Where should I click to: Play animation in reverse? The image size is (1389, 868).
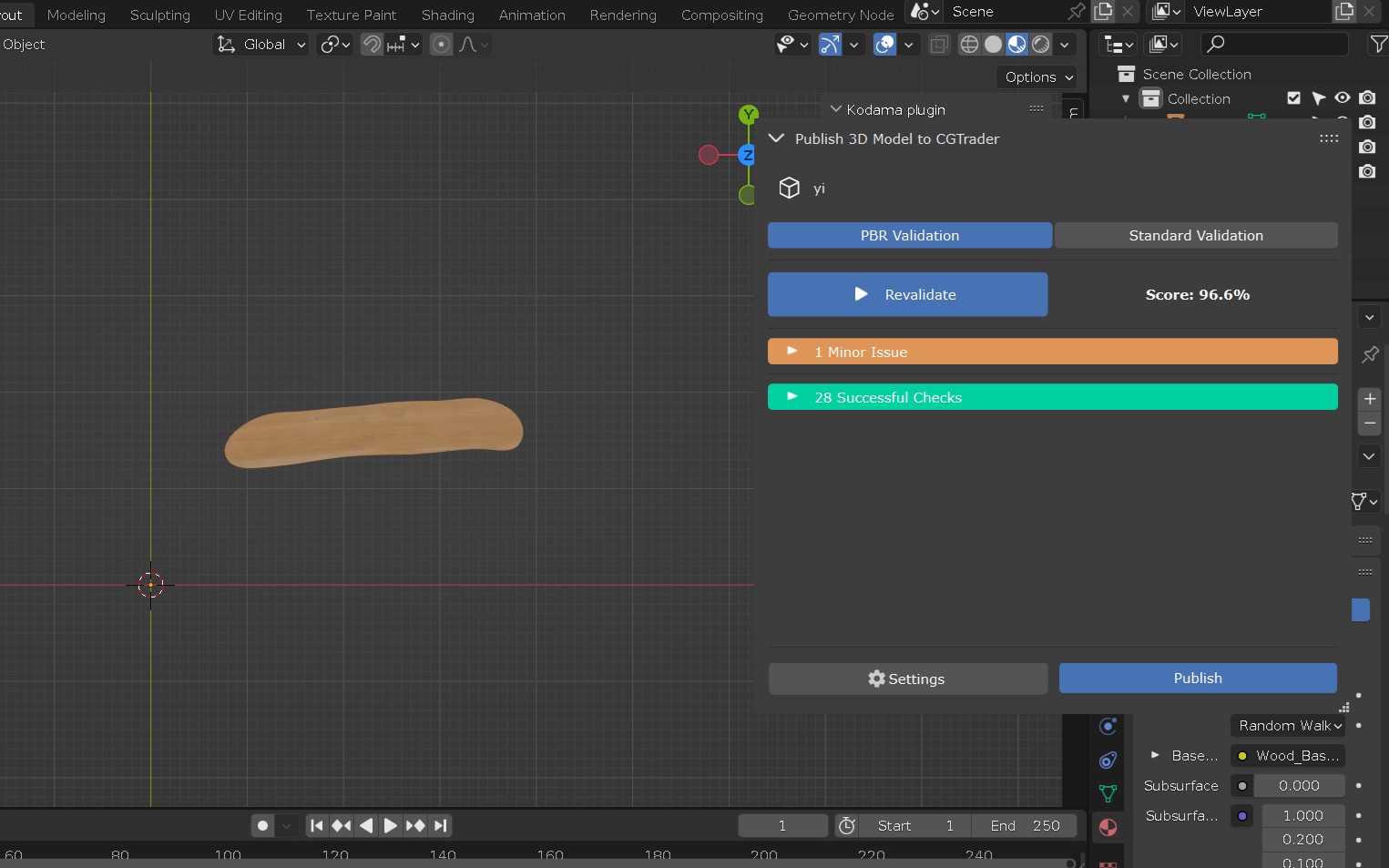tap(366, 826)
